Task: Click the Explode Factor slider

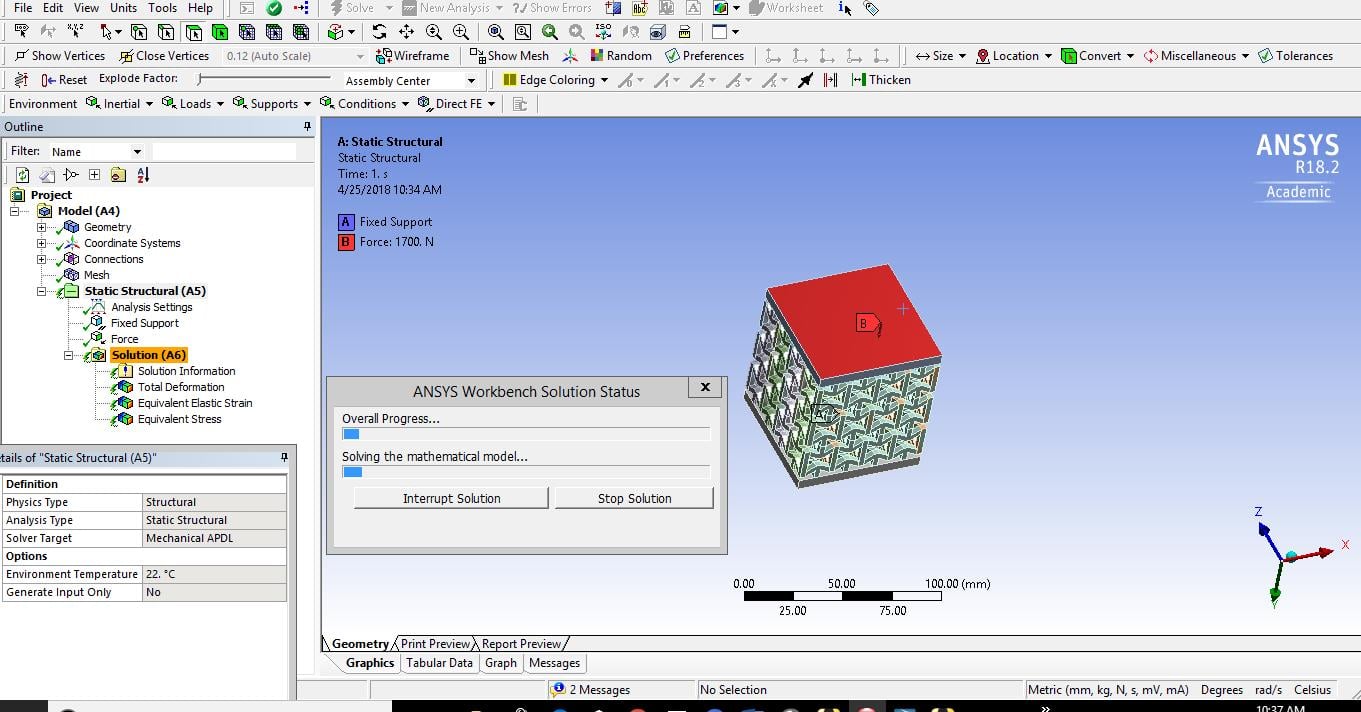Action: pyautogui.click(x=264, y=79)
